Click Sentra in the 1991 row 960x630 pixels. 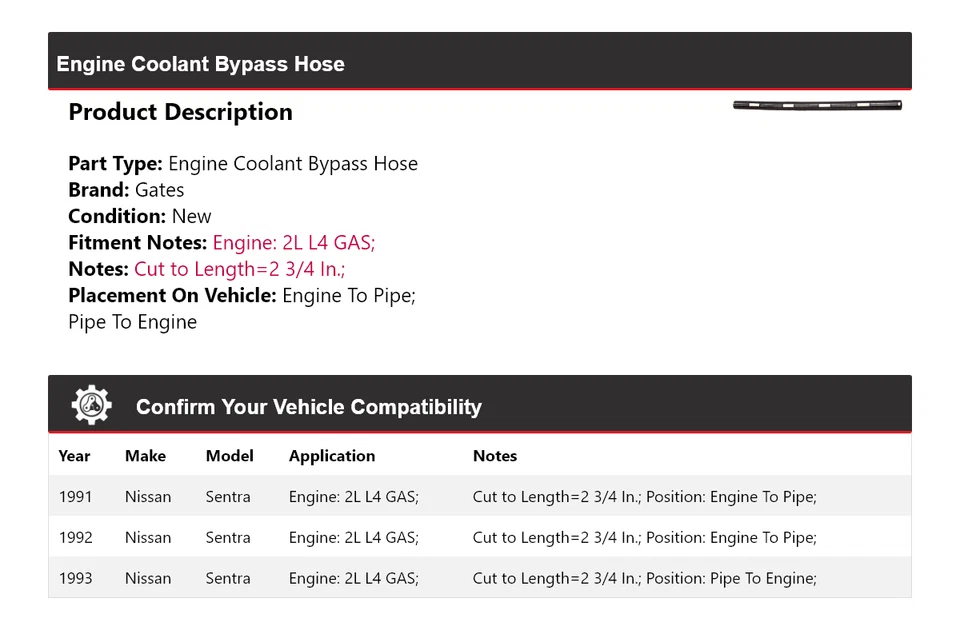point(228,497)
